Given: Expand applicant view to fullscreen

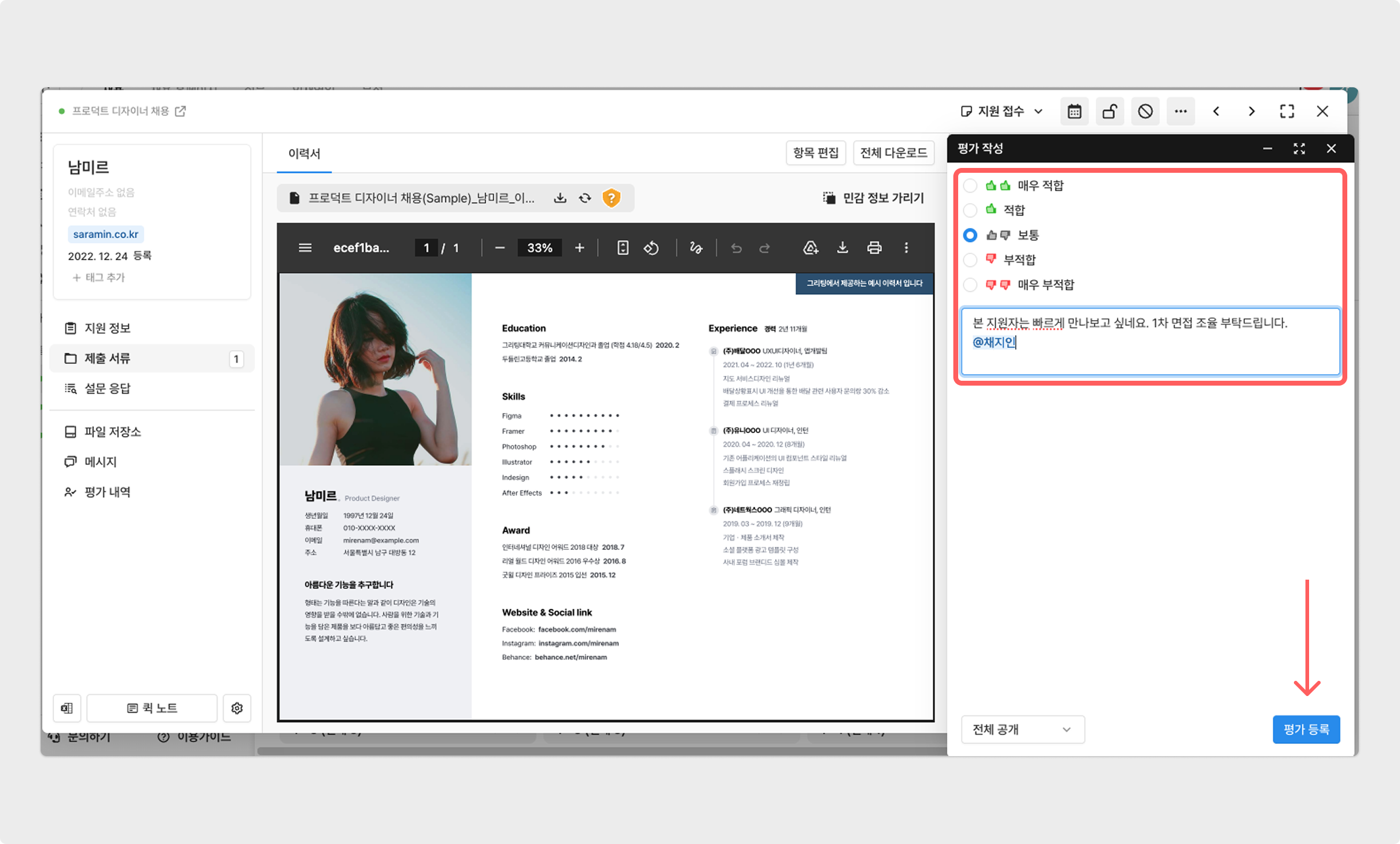Looking at the screenshot, I should pos(1287,112).
